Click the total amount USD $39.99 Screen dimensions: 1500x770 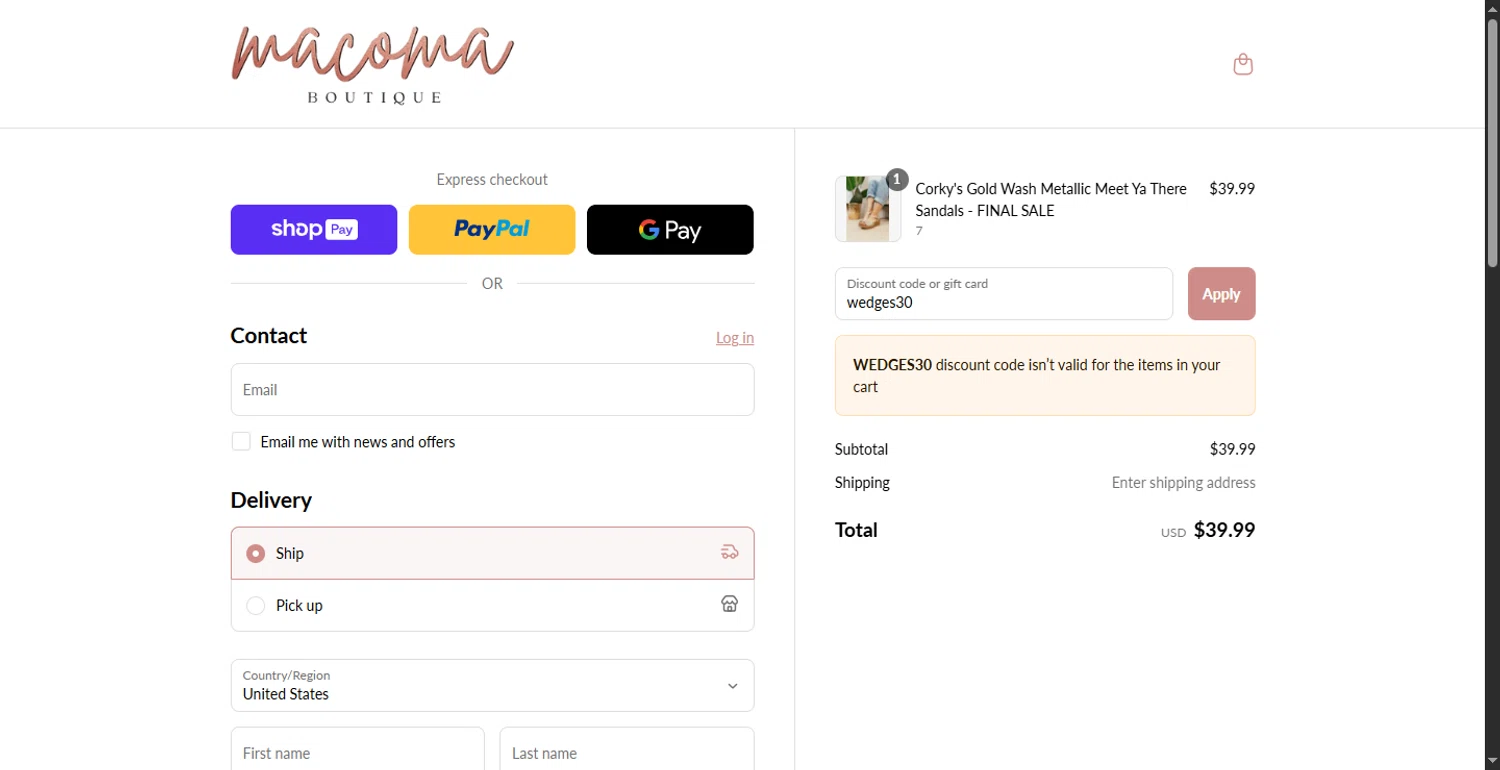[x=1208, y=530]
